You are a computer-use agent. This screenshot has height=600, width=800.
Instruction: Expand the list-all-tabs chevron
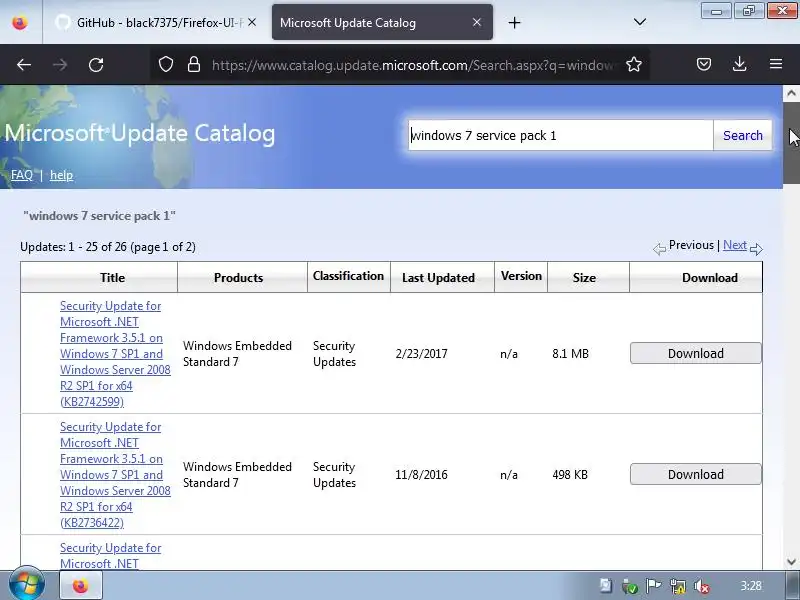pos(640,22)
